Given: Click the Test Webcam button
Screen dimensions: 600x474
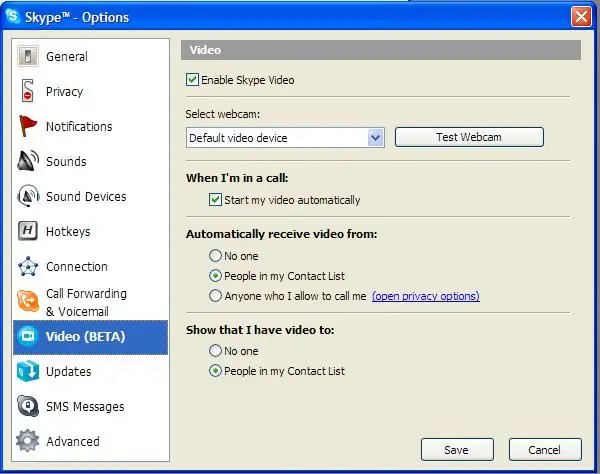Looking at the screenshot, I should pos(469,137).
